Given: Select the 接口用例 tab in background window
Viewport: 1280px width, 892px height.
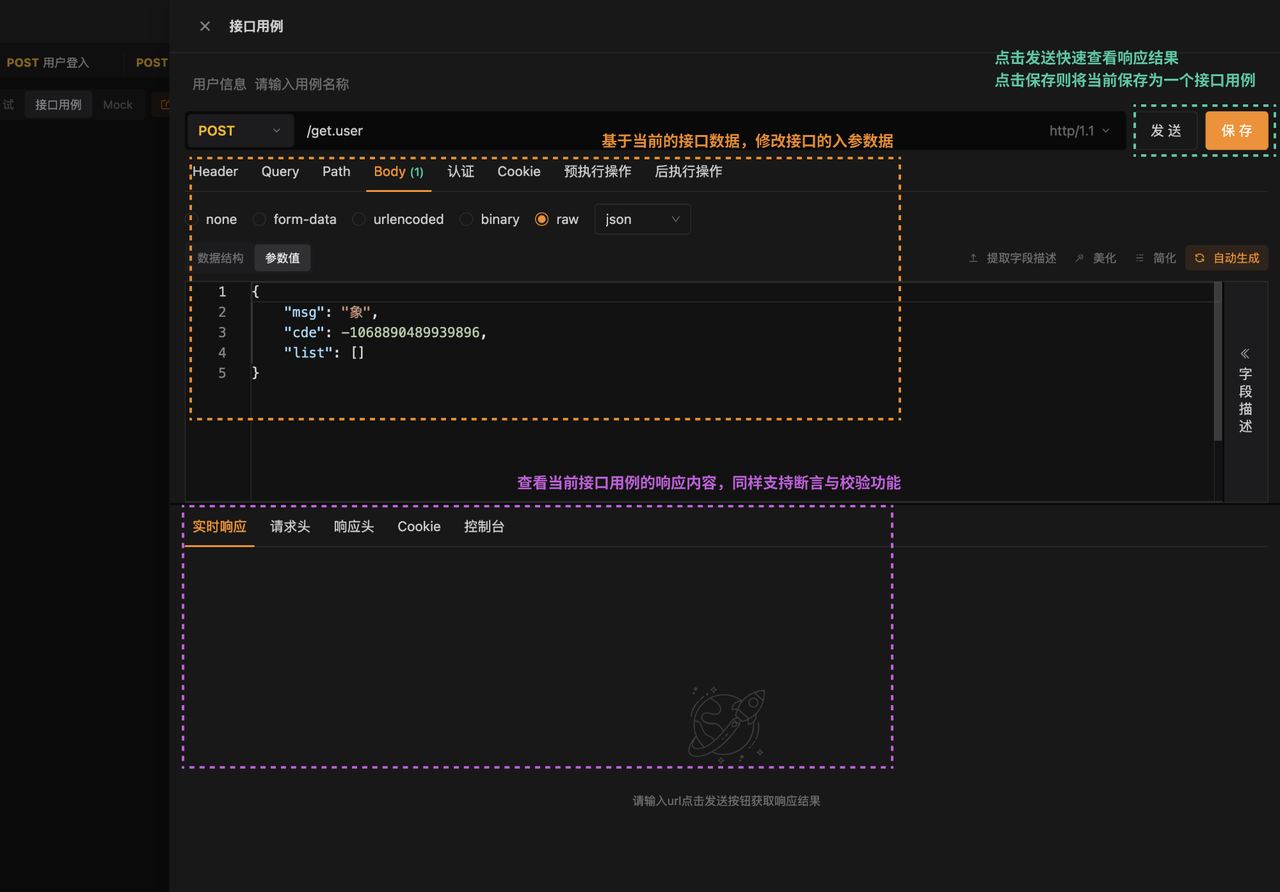Looking at the screenshot, I should point(58,104).
